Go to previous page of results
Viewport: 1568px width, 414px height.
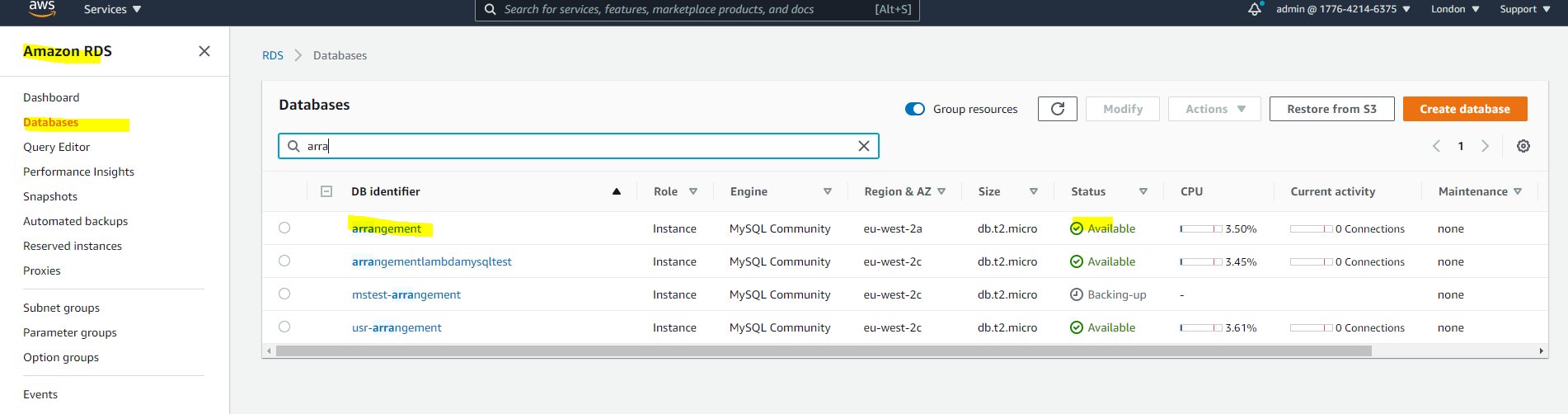1436,146
